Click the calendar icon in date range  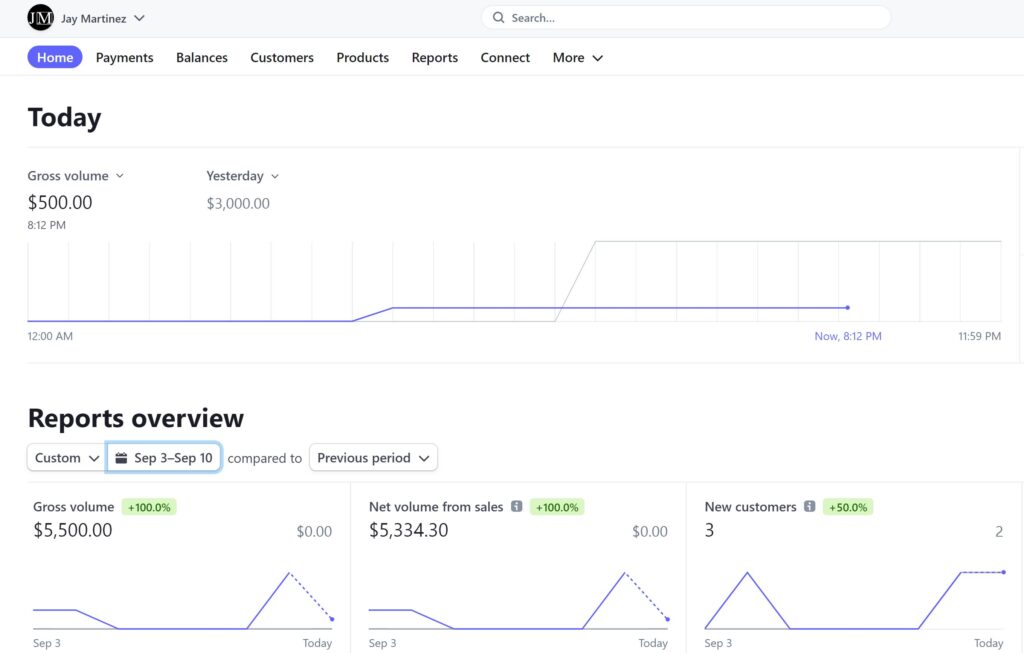click(121, 458)
